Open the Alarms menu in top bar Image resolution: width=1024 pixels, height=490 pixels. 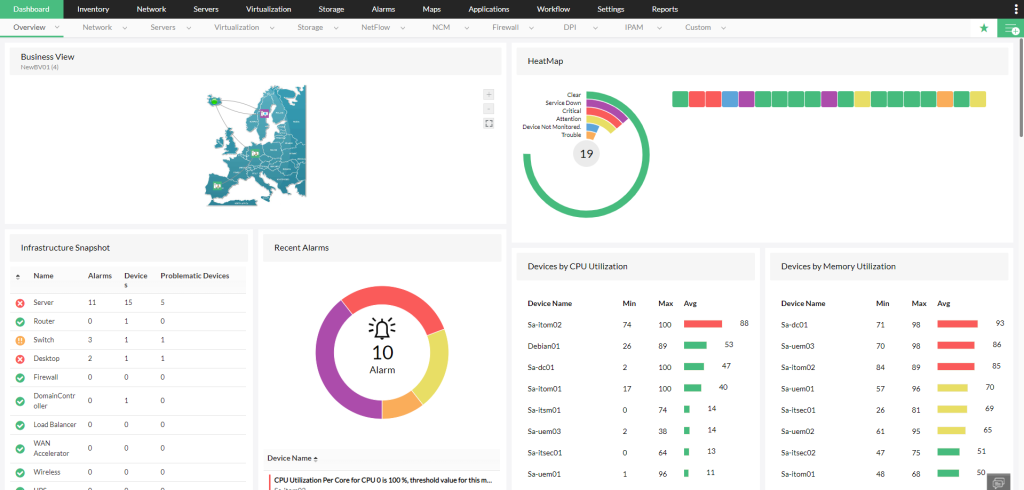(x=384, y=9)
